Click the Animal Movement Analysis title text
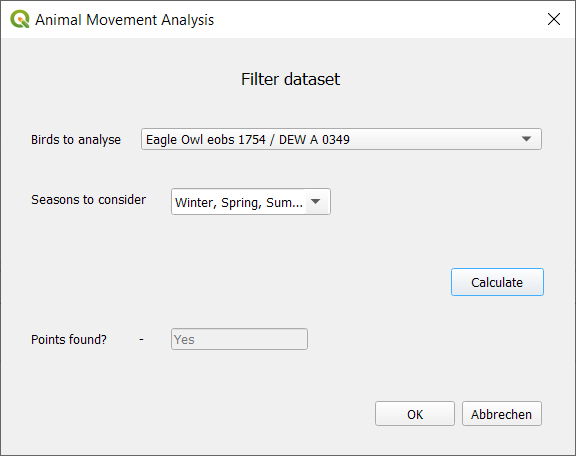576x456 pixels. click(x=124, y=20)
